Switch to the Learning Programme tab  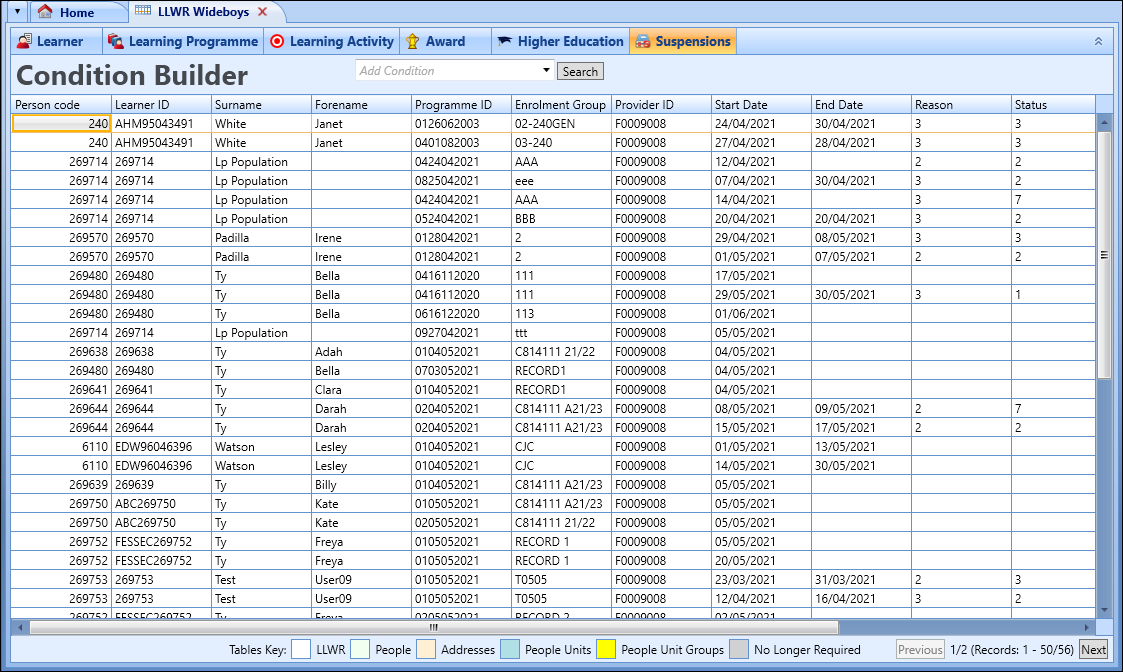pyautogui.click(x=193, y=41)
